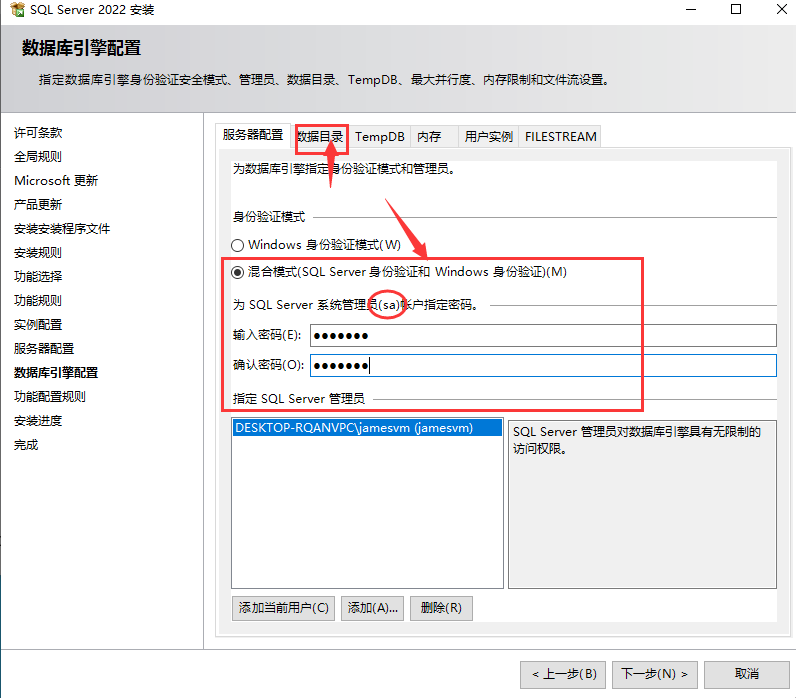
Task: Click 安装进度 step in sidebar
Action: click(x=38, y=421)
